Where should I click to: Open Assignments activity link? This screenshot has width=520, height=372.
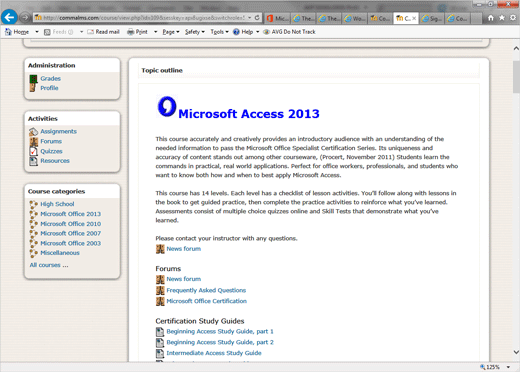(58, 131)
